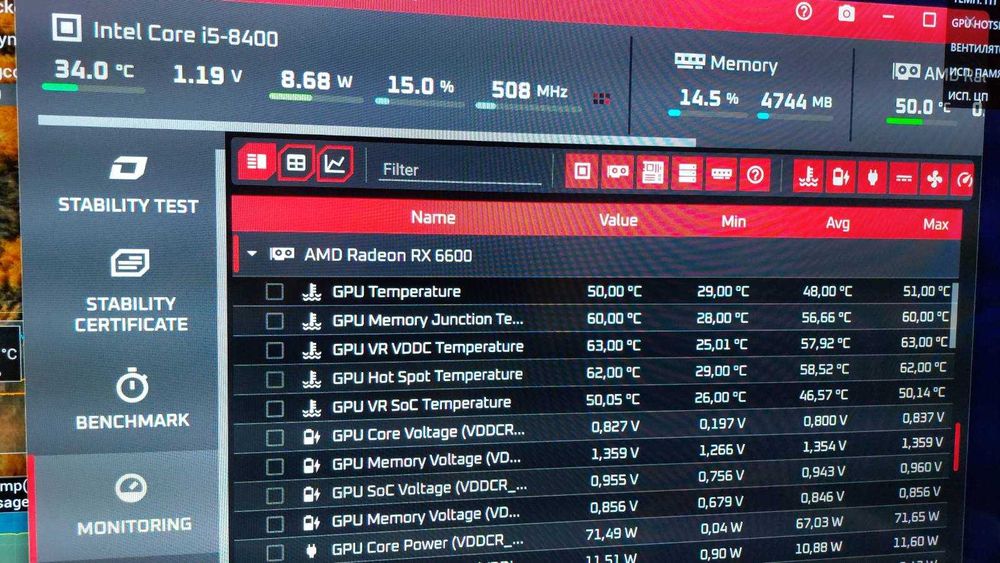Click the voltage icon of GPU Core Voltage row

coord(311,437)
